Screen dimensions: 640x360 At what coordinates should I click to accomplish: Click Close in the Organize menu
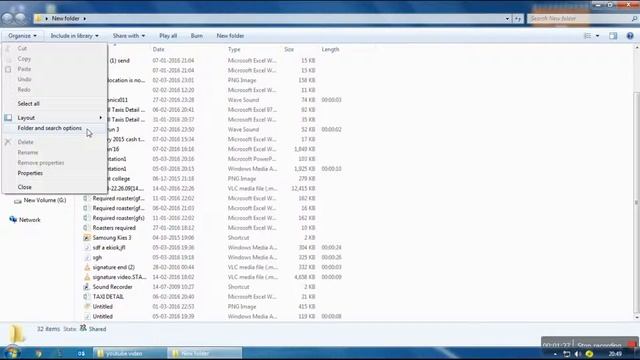(24, 187)
